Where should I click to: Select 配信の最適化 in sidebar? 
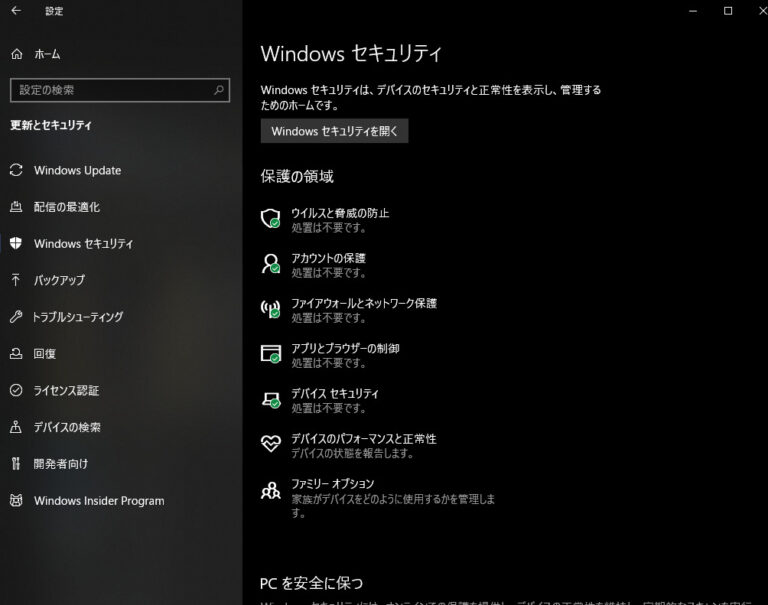coord(67,207)
